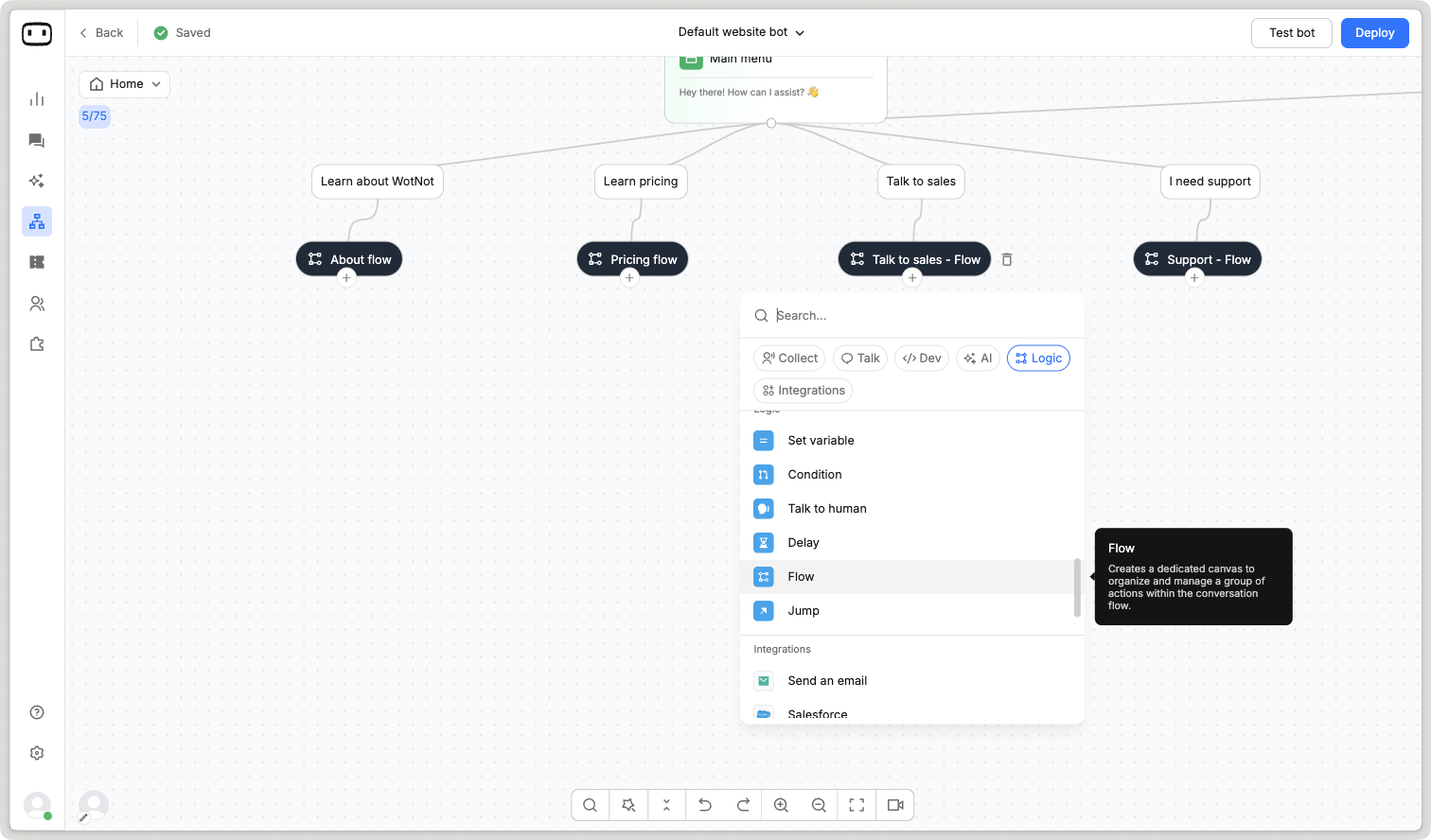Toggle the Collect filter chip
The width and height of the screenshot is (1431, 840).
pyautogui.click(x=789, y=359)
